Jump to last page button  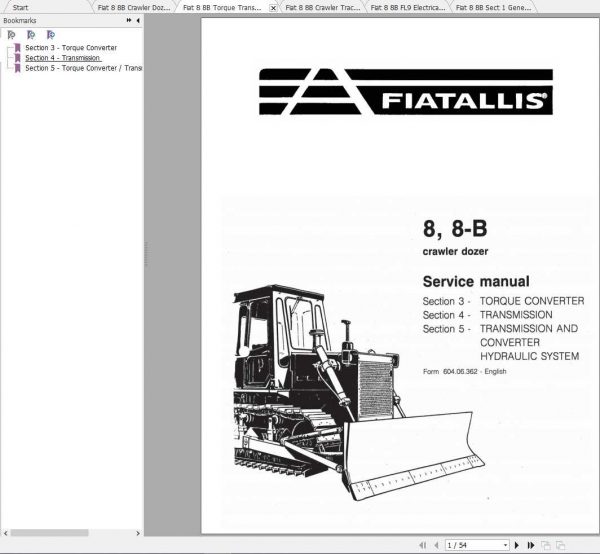pyautogui.click(x=531, y=545)
